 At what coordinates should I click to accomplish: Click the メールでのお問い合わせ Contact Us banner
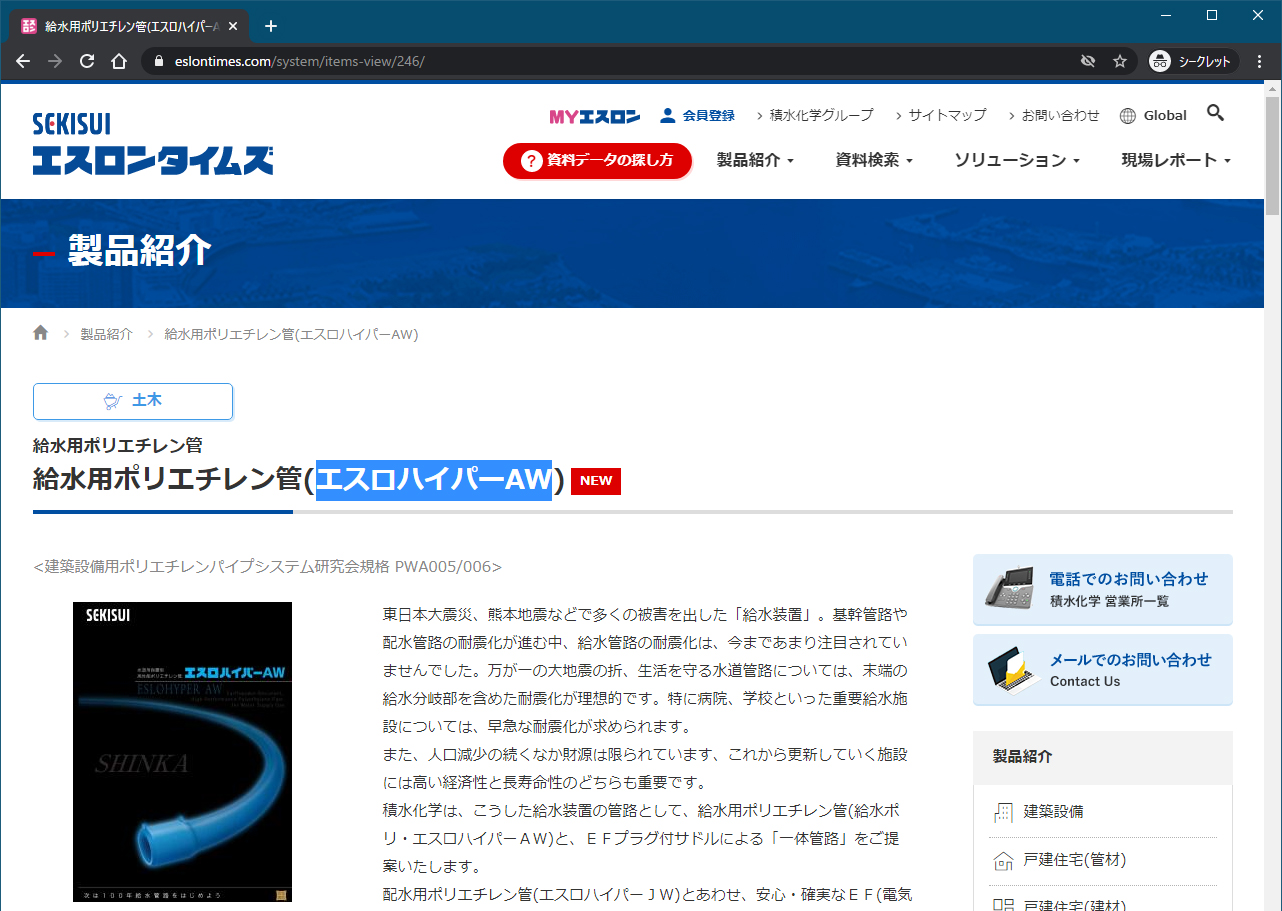pos(1103,670)
